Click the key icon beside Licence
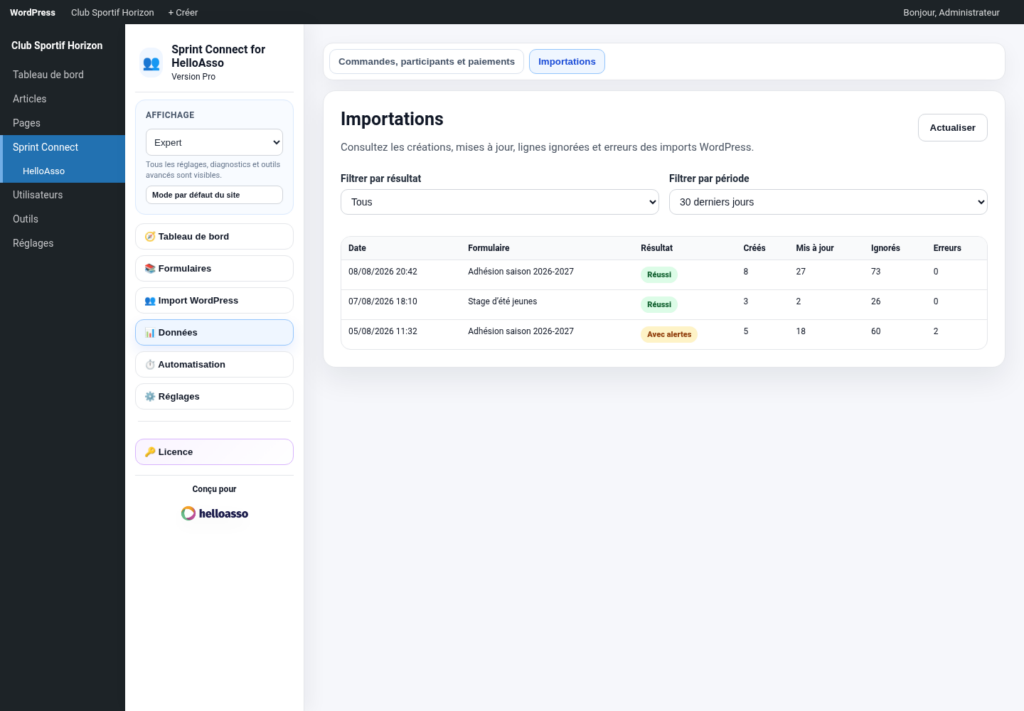The width and height of the screenshot is (1024, 711). [150, 452]
